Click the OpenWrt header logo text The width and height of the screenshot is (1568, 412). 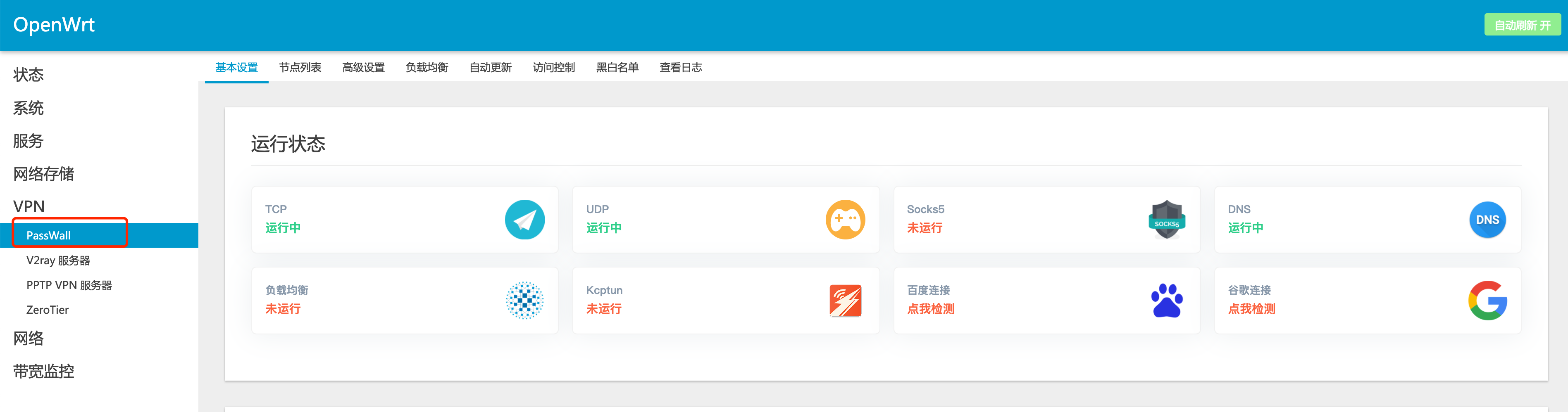point(54,25)
